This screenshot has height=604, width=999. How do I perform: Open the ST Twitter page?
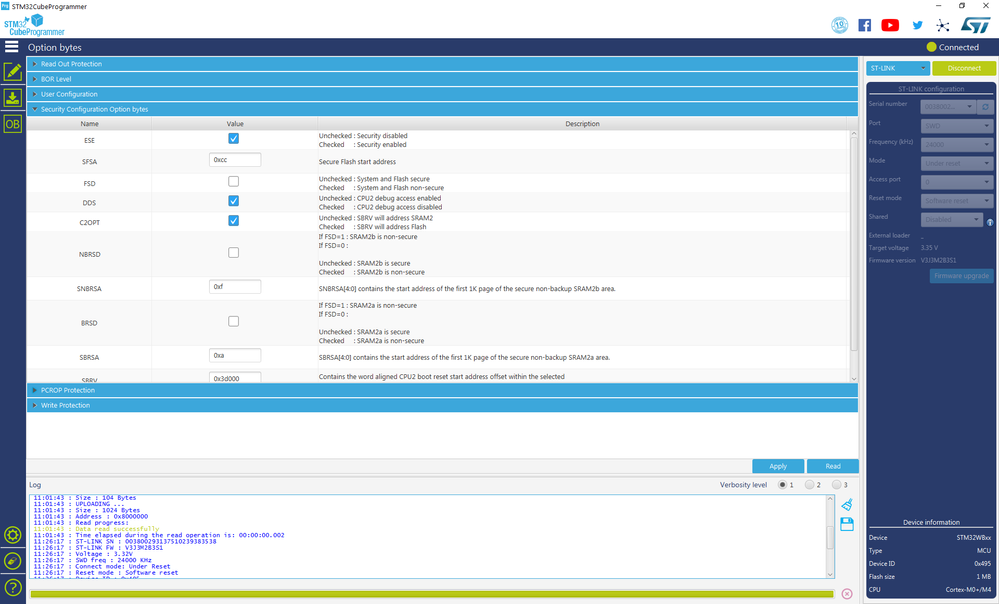[917, 25]
